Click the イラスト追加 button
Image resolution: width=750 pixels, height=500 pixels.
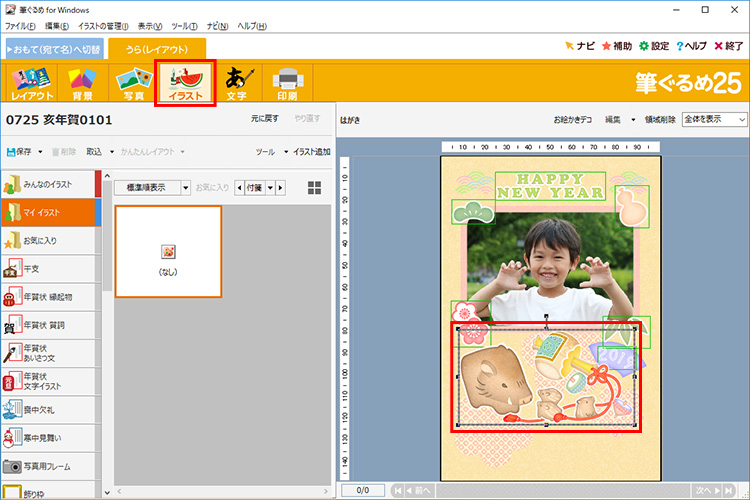pyautogui.click(x=308, y=152)
